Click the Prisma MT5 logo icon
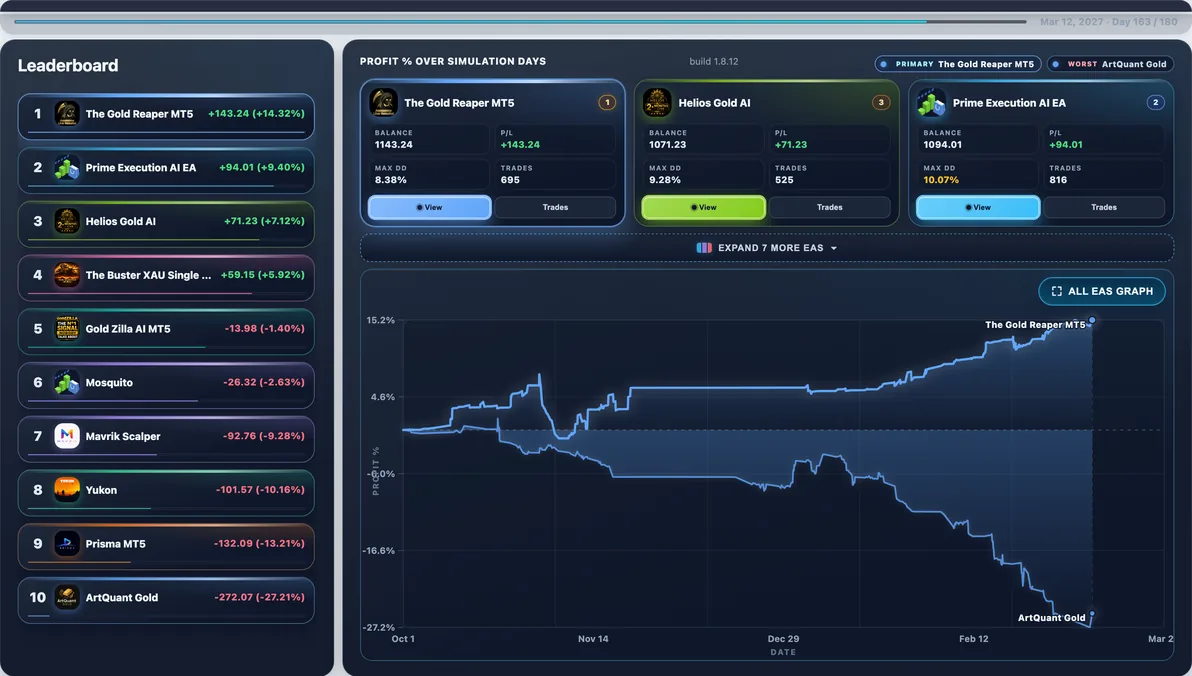This screenshot has height=676, width=1192. click(67, 544)
